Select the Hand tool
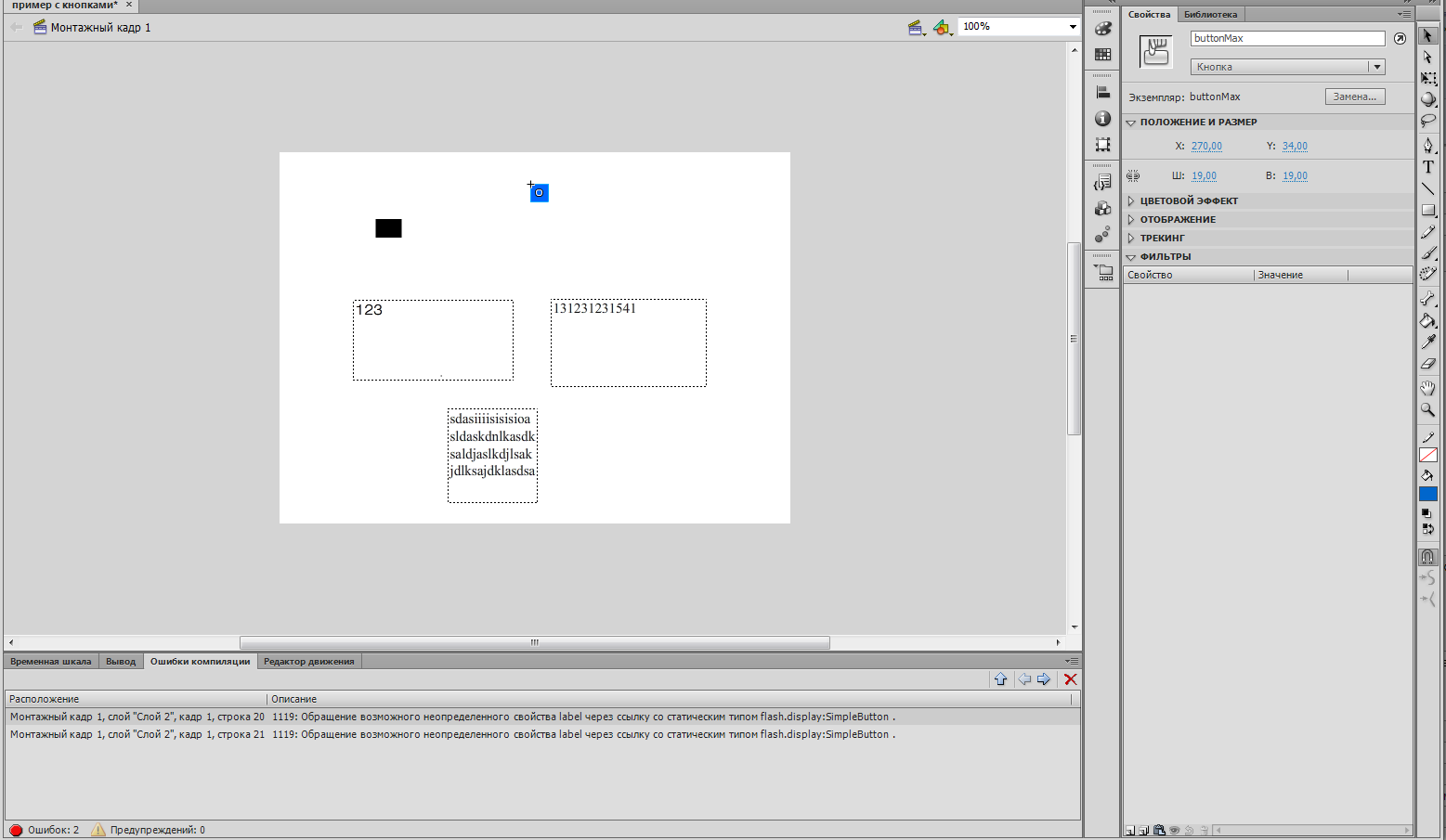1446x840 pixels. (1428, 388)
